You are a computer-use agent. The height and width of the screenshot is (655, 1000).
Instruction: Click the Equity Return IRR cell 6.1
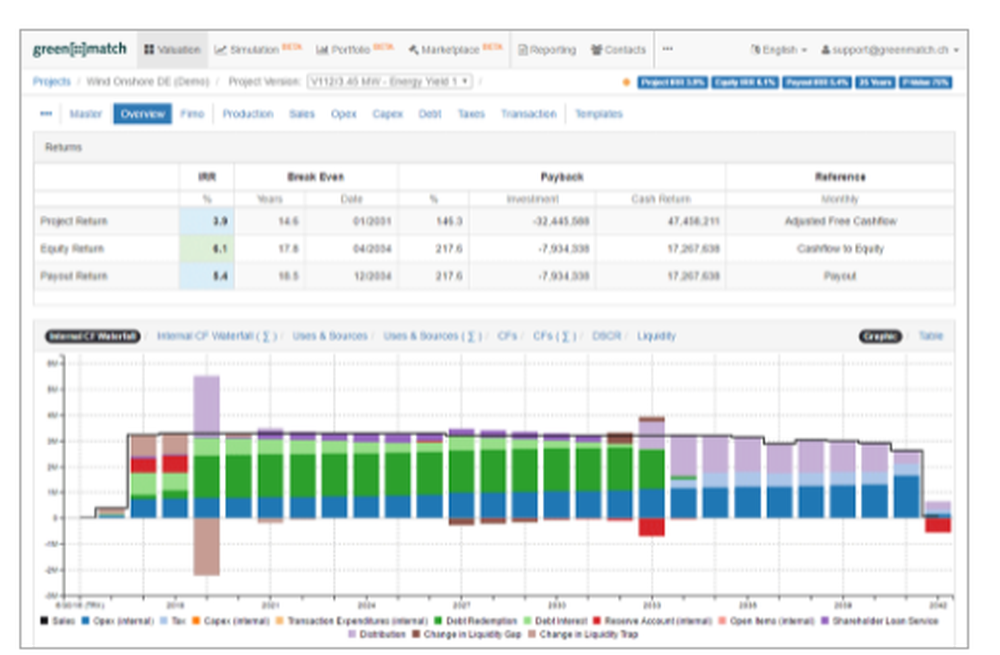207,248
